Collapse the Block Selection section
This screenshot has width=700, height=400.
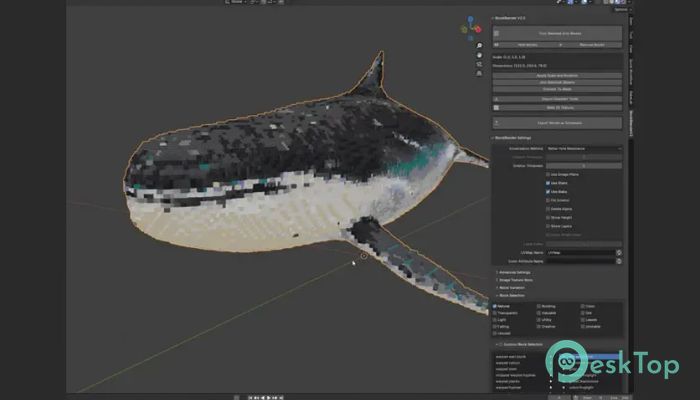tap(511, 296)
